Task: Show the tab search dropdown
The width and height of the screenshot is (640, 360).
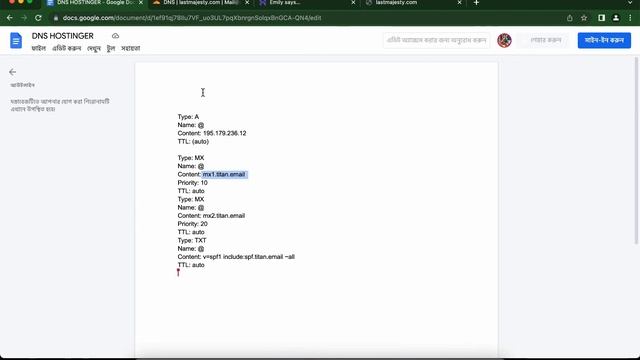Action: pos(630,3)
